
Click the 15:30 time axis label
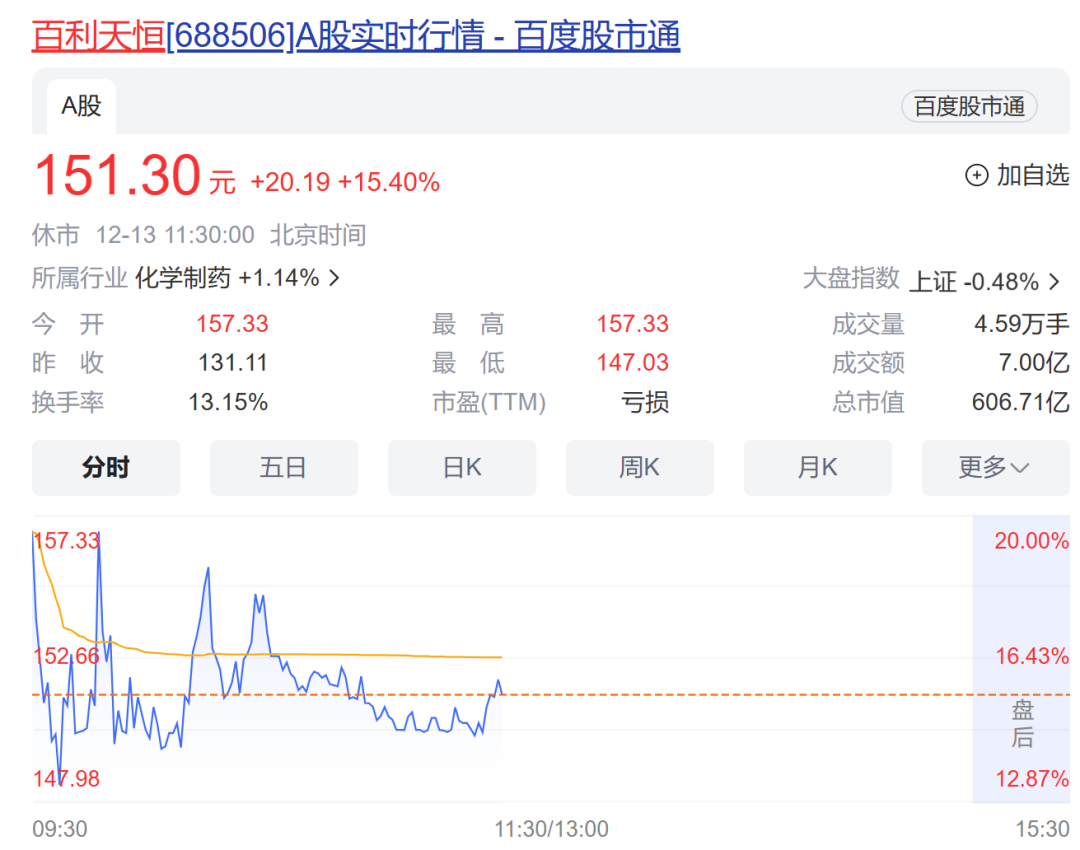pyautogui.click(x=1042, y=829)
